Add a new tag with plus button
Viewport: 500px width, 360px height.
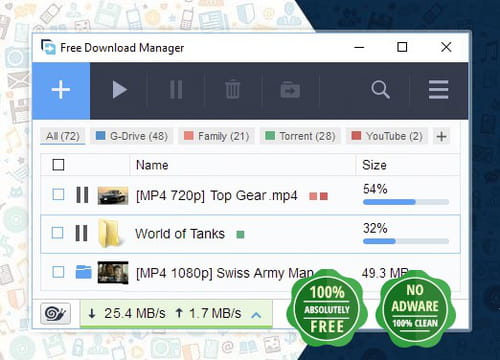pyautogui.click(x=441, y=136)
